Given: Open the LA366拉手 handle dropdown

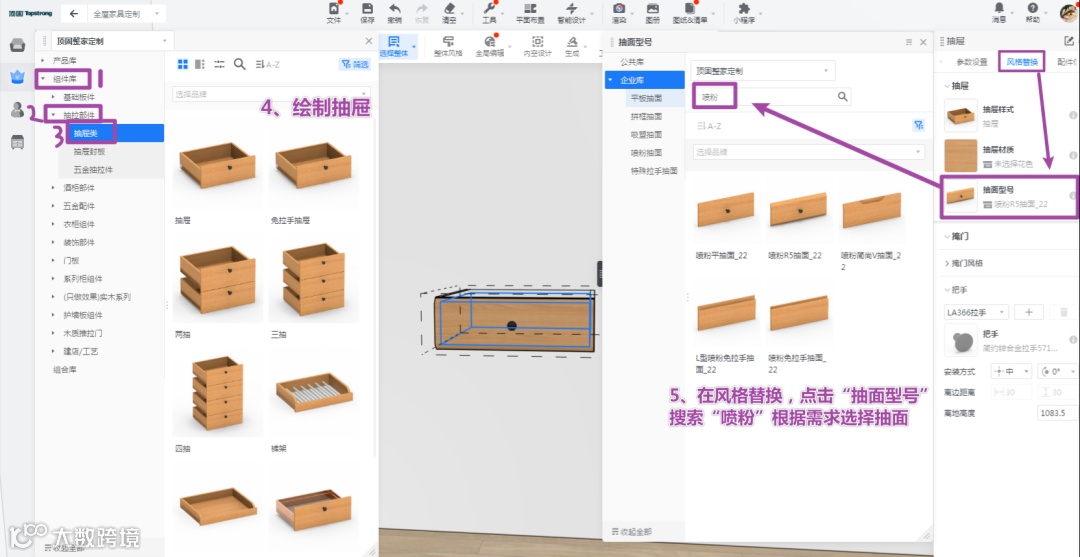Looking at the screenshot, I should (977, 313).
